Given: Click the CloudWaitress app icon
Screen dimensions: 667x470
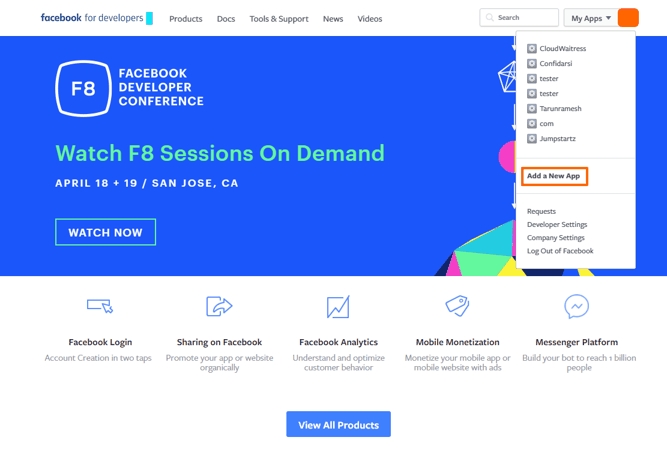Looking at the screenshot, I should click(532, 49).
